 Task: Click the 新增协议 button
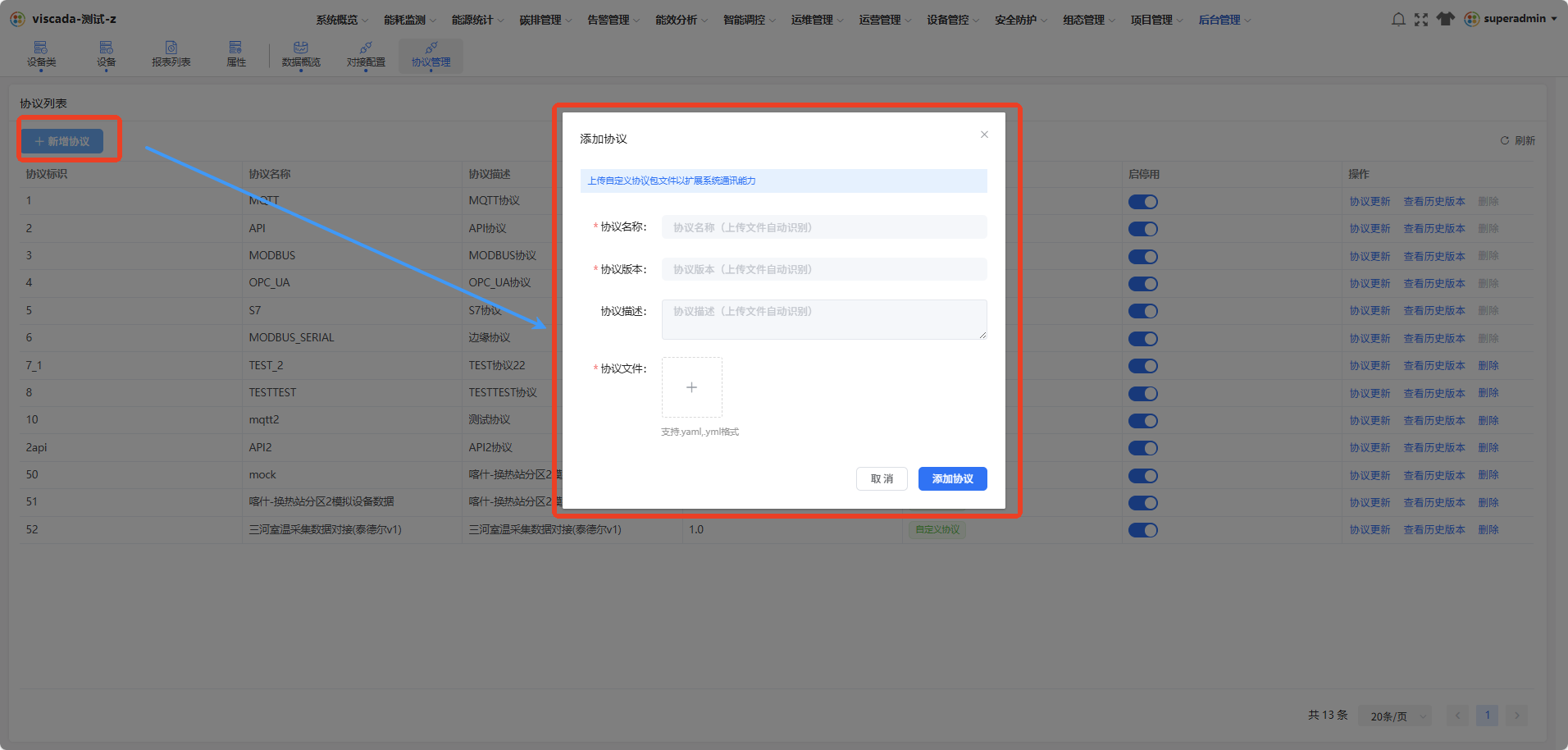click(x=62, y=141)
